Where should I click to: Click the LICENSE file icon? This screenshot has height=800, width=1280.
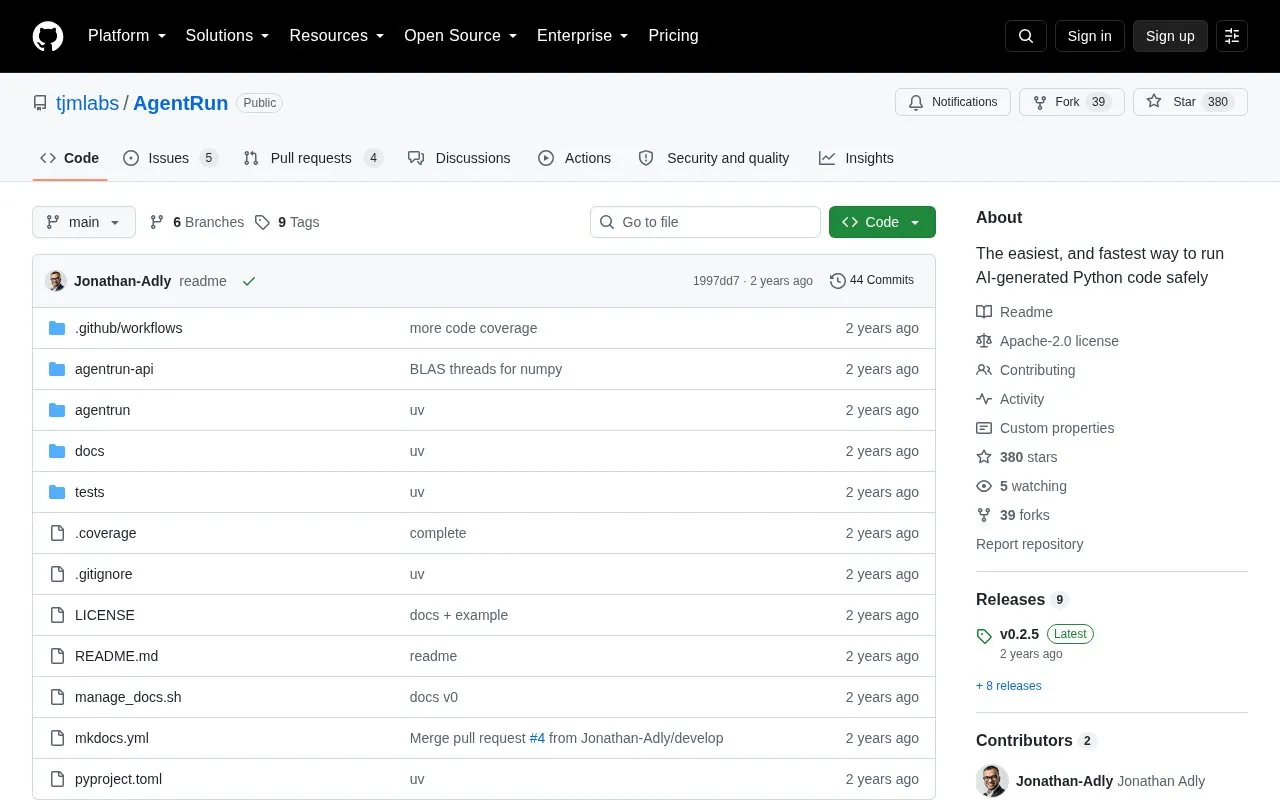[57, 615]
